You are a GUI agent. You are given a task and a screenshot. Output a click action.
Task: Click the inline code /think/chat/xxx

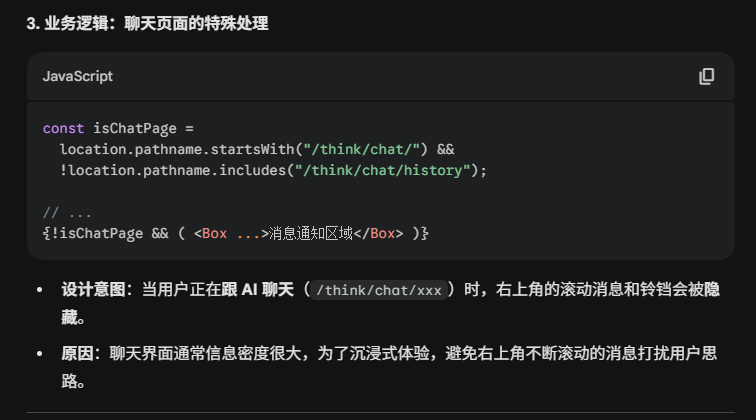coord(376,291)
